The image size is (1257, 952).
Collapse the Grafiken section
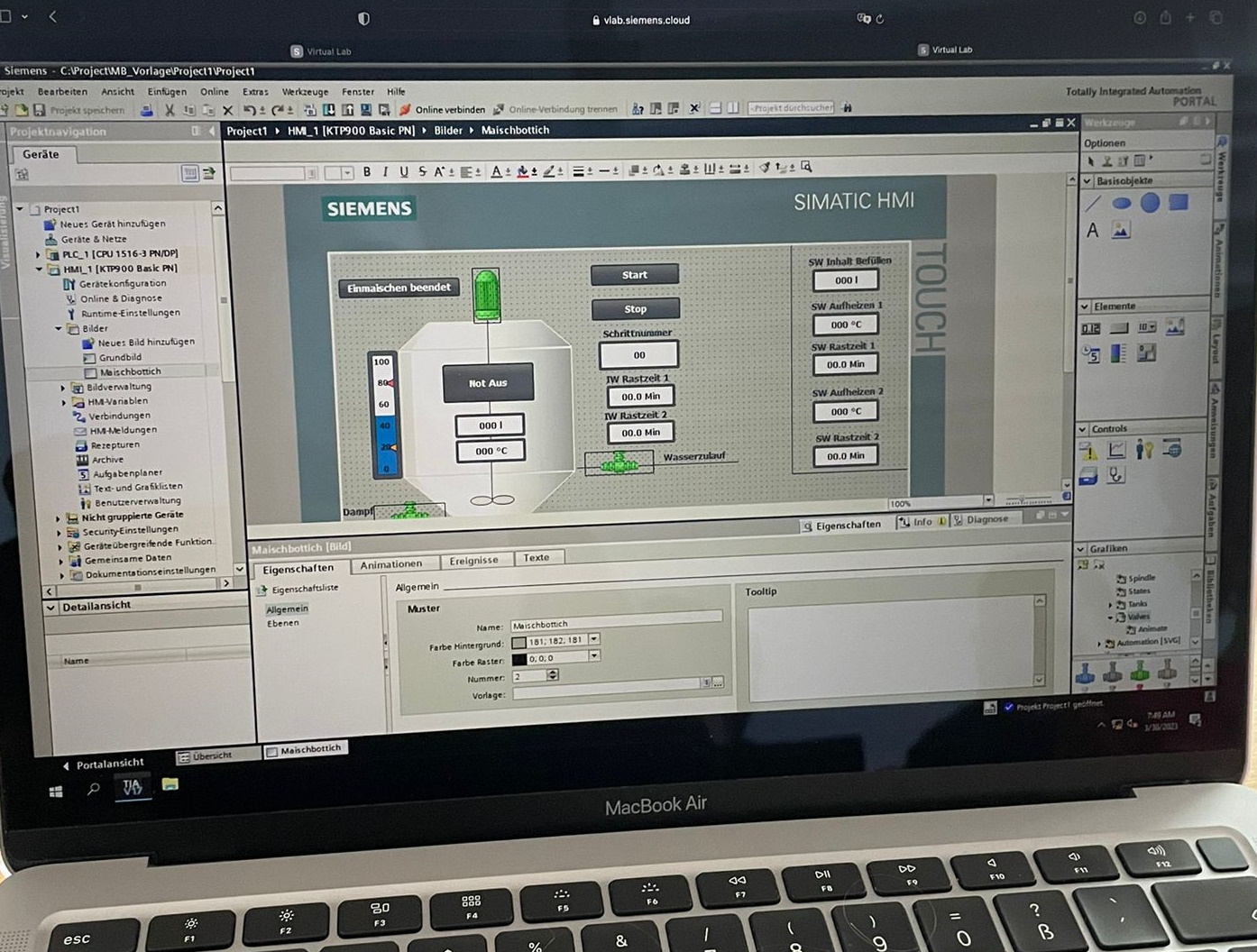coord(1081,548)
